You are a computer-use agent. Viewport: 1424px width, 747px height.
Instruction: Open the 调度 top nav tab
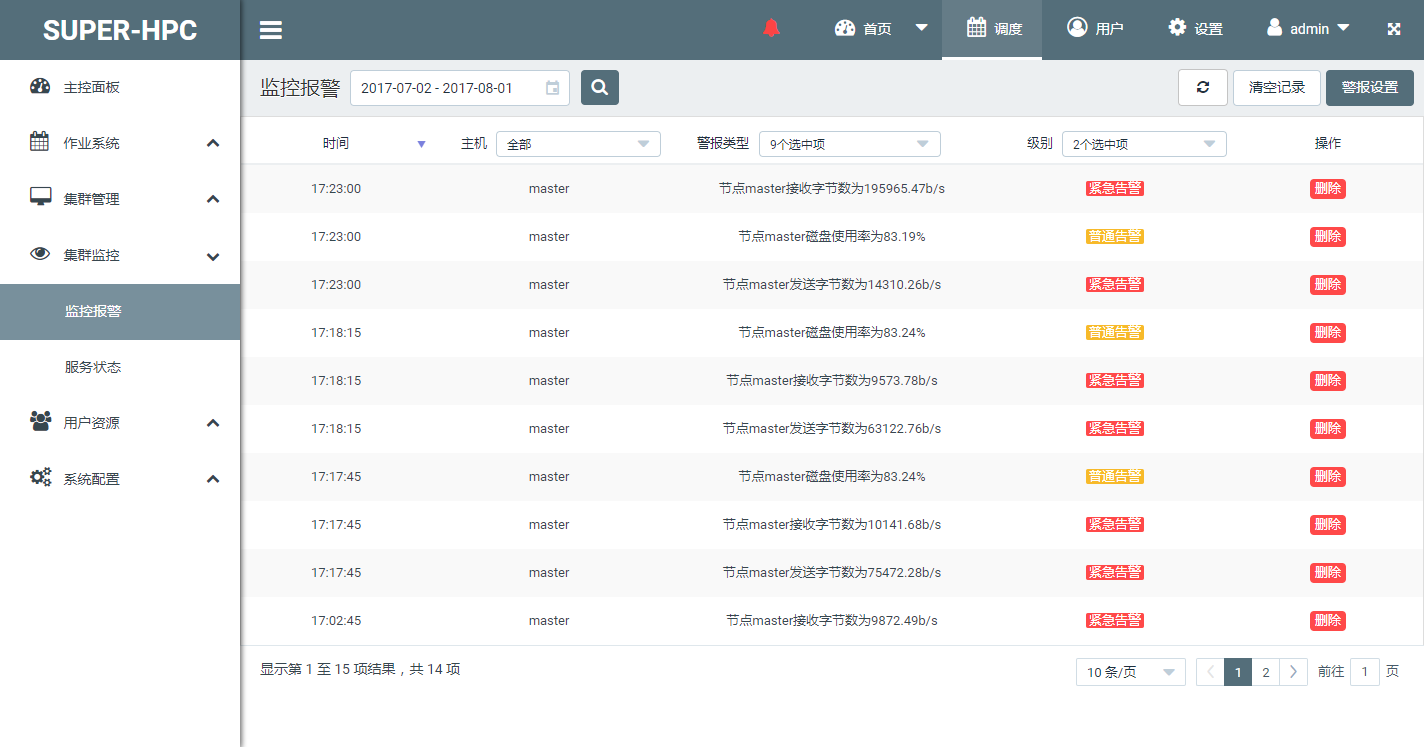tap(992, 29)
